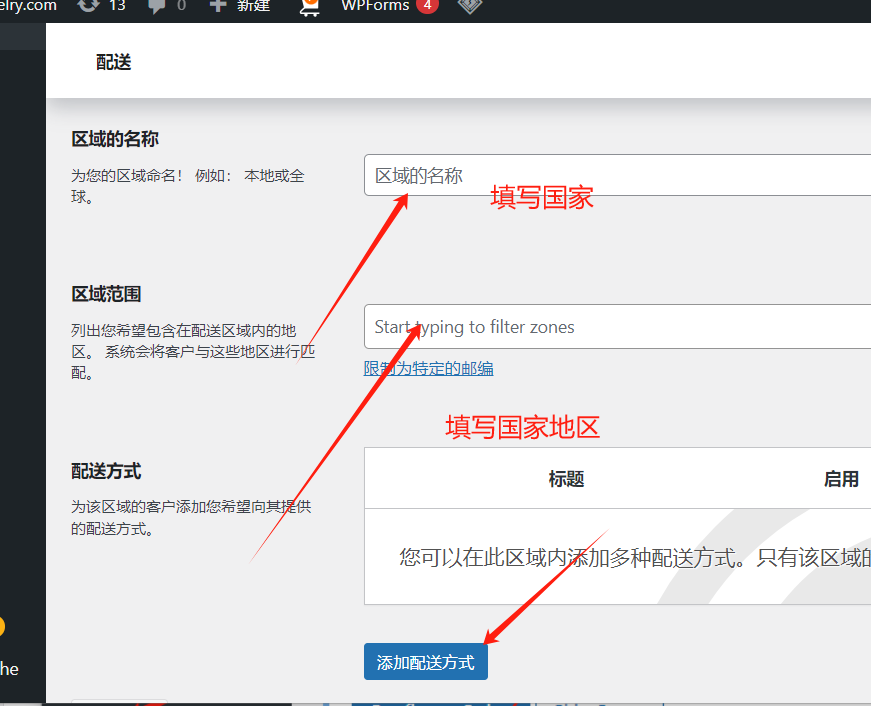Image resolution: width=871 pixels, height=706 pixels.
Task: Click the plus icon beside 新建
Action: 218,5
